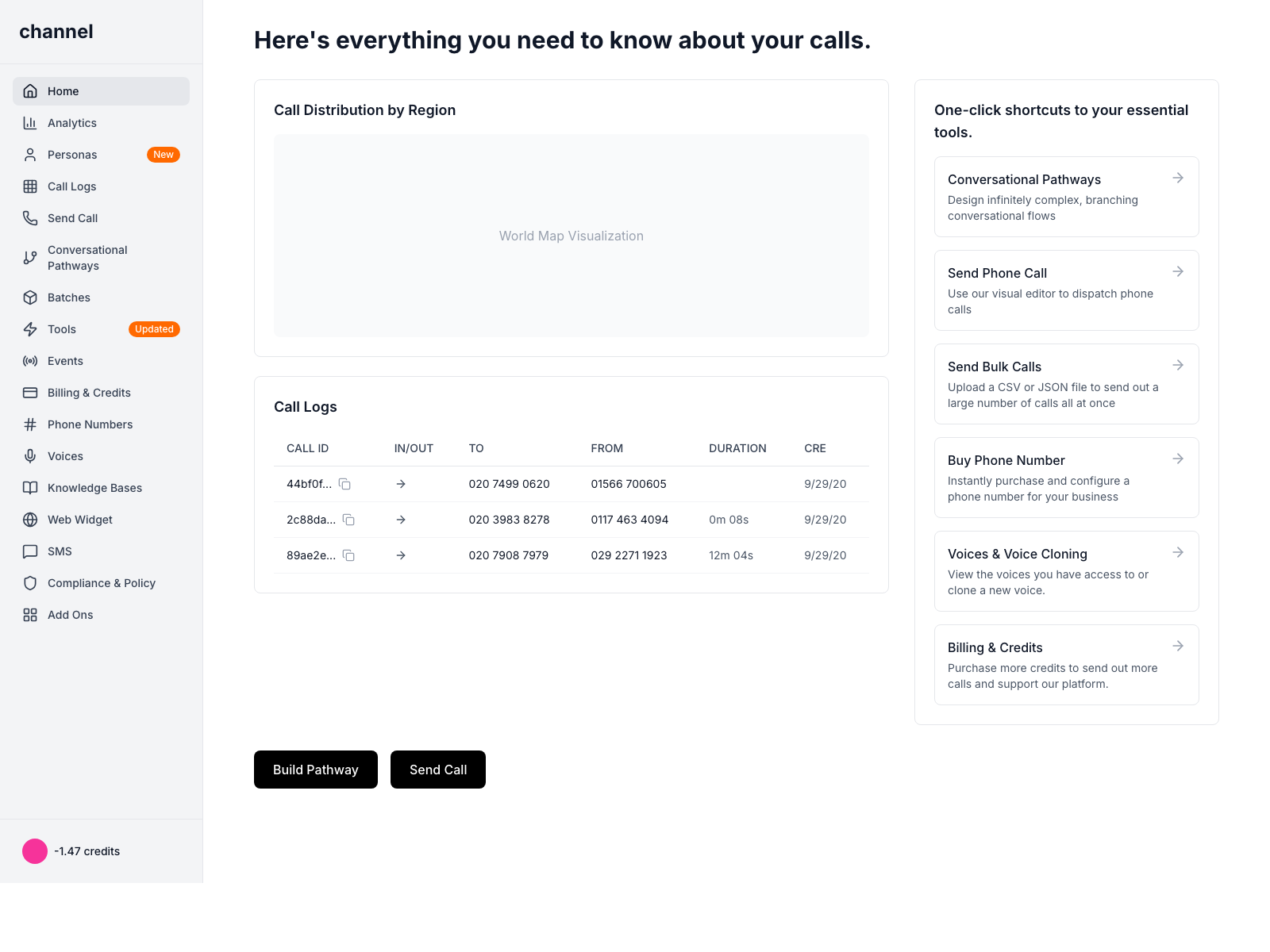Click arrow on Conversational Pathways shortcut card

coord(1178,178)
